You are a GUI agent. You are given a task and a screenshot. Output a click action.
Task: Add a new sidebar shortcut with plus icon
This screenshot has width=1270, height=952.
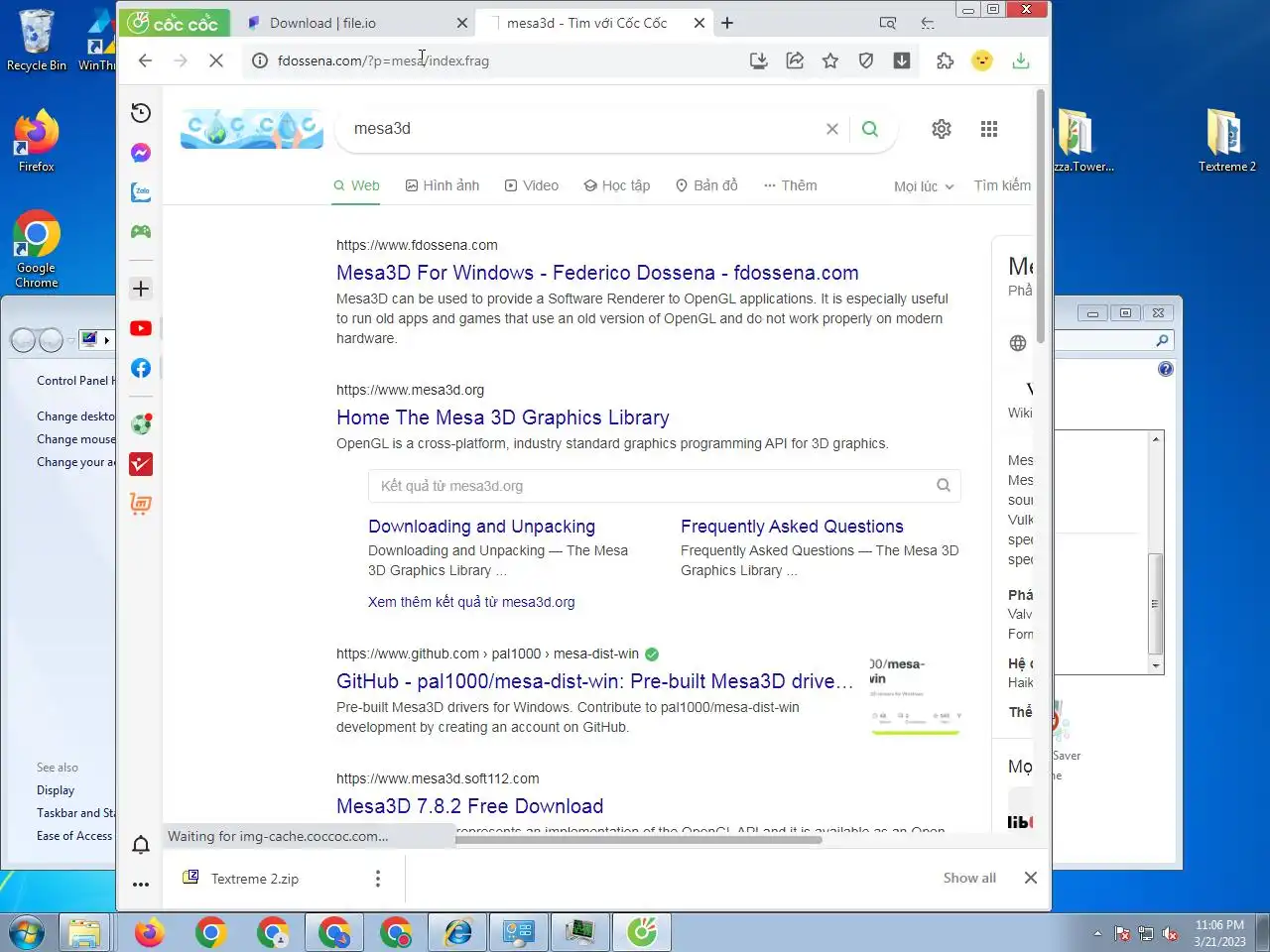141,289
